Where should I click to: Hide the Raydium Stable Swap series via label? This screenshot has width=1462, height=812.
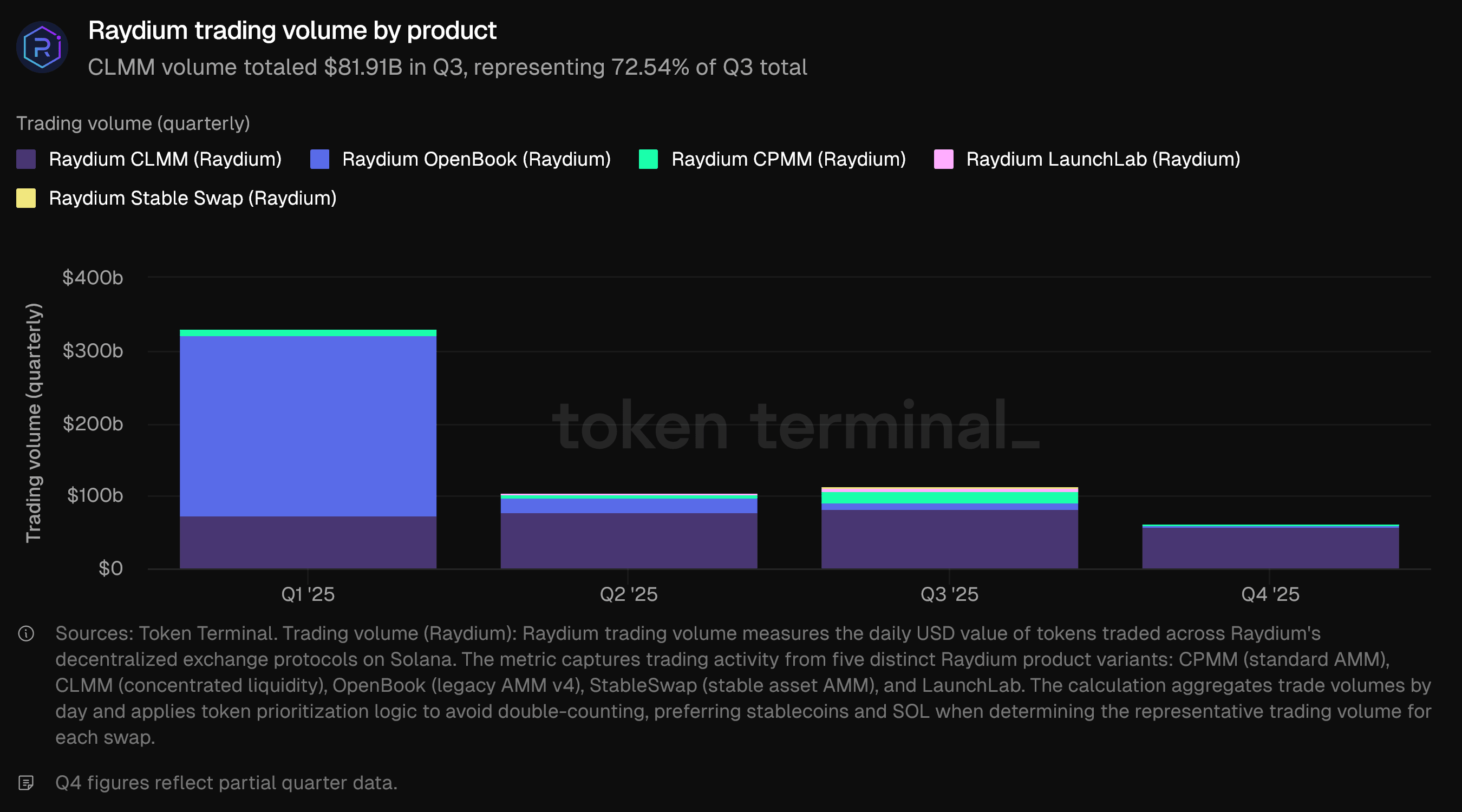coord(192,198)
